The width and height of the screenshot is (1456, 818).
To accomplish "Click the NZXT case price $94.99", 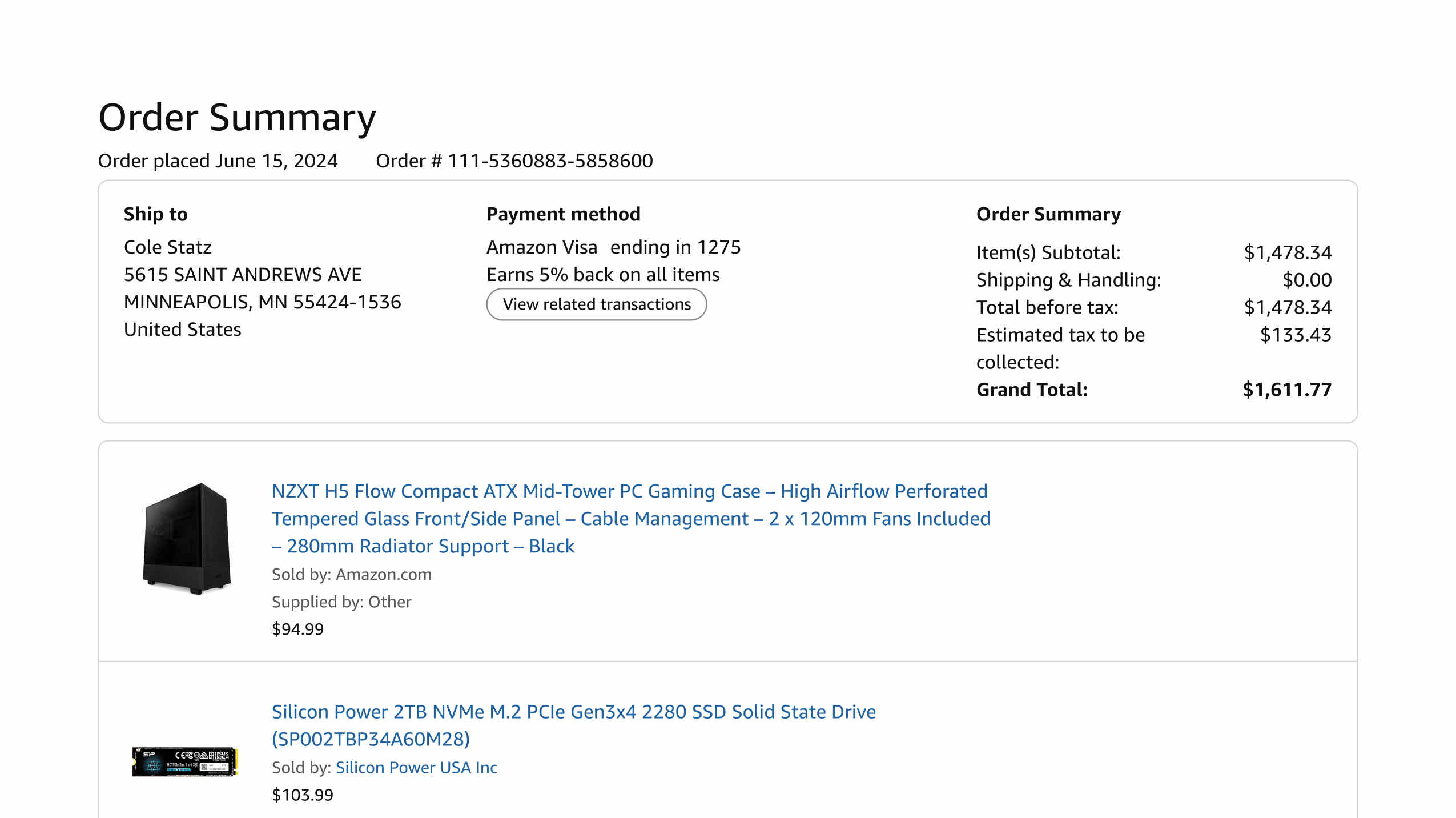I will (297, 629).
